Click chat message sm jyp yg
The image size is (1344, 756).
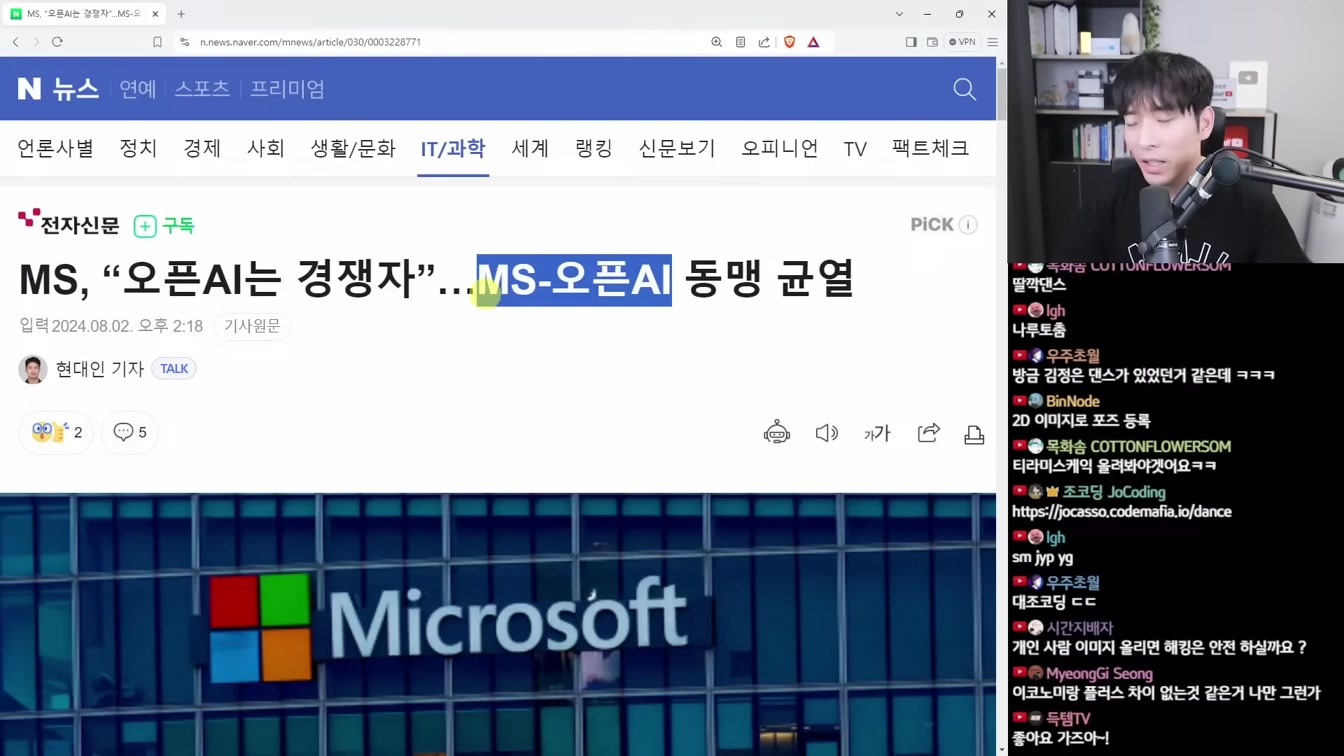pos(1042,558)
